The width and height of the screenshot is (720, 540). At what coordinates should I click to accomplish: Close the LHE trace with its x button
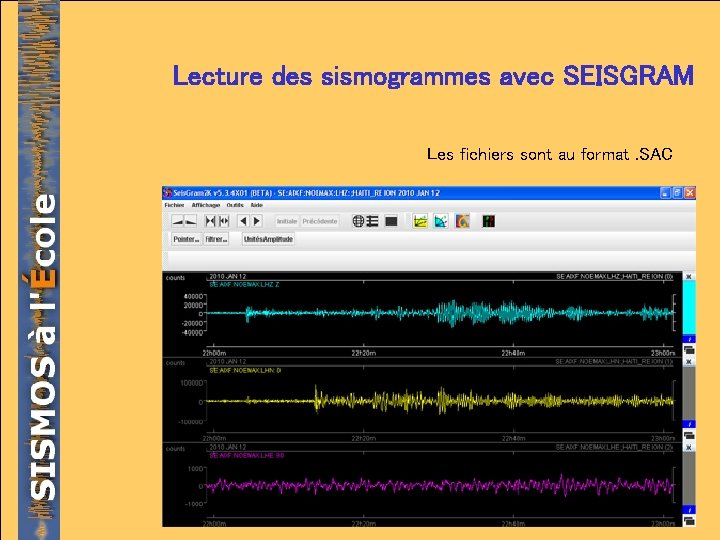click(689, 447)
